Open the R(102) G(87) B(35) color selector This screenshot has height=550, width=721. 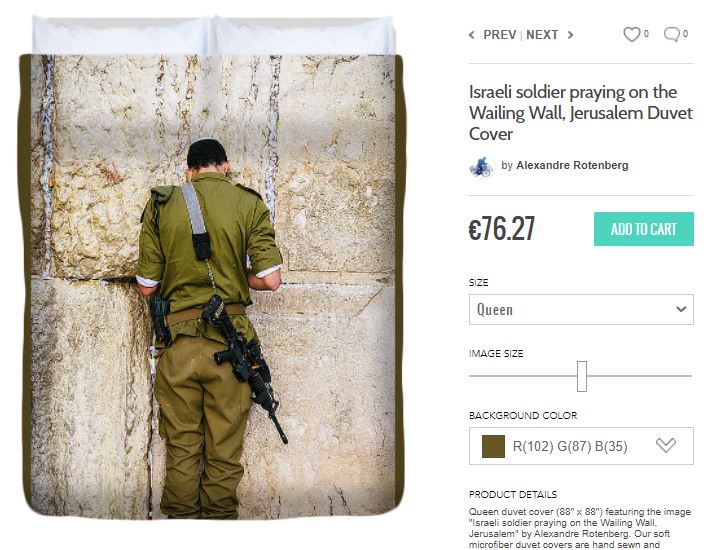(x=581, y=446)
